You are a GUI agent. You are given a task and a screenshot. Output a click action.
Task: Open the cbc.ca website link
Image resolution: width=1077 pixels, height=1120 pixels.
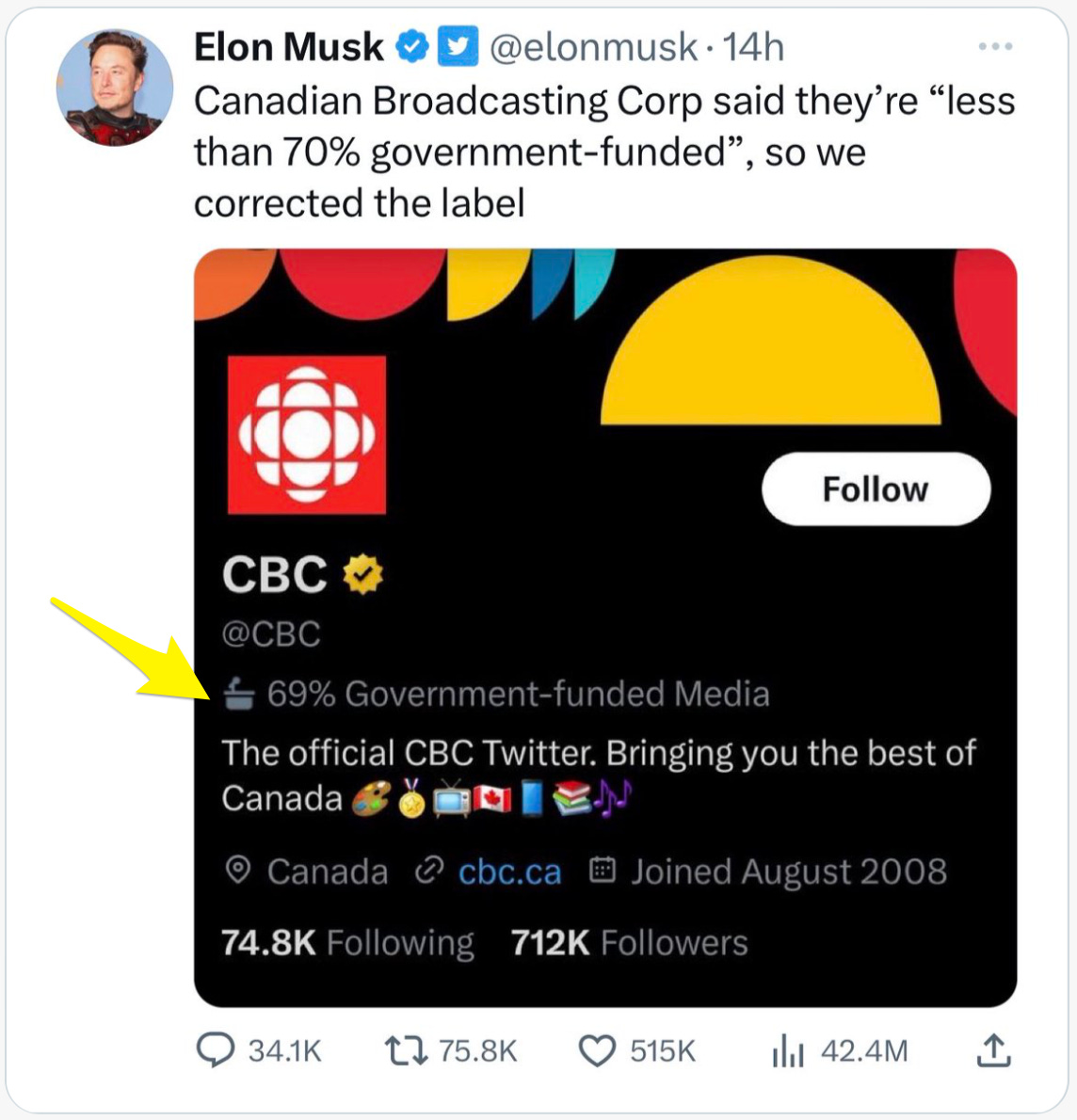509,872
